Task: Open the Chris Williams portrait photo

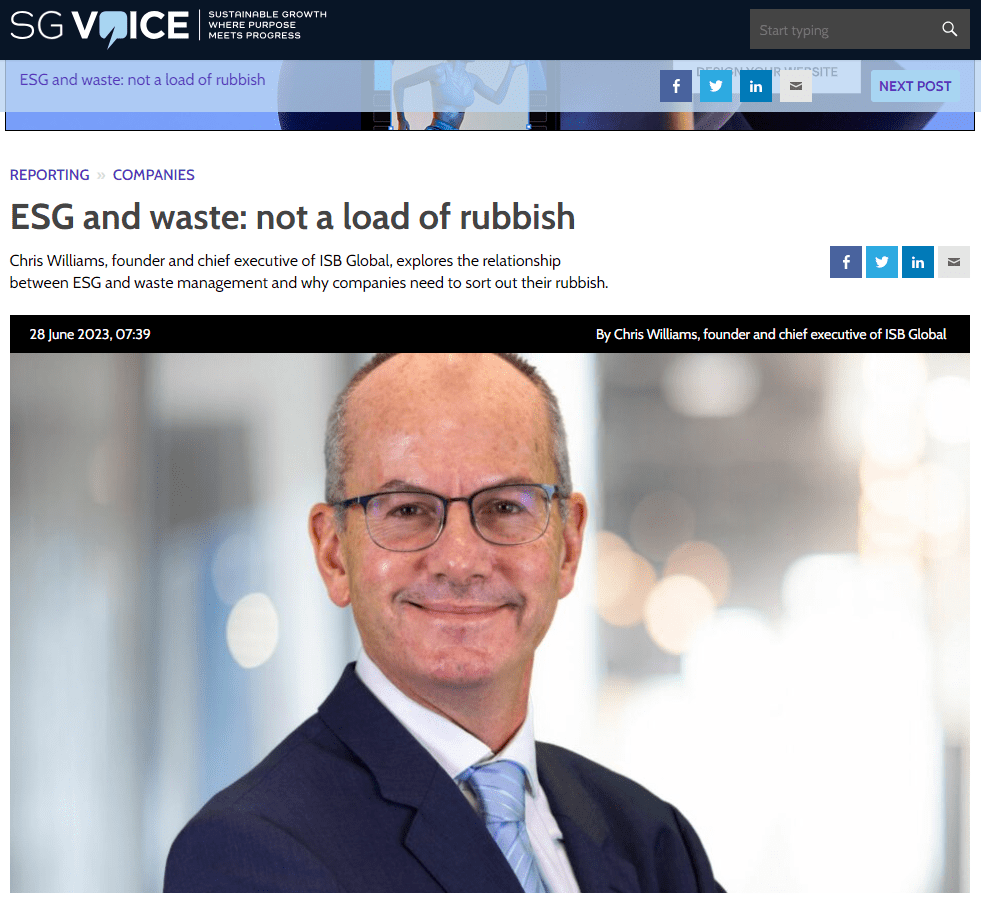Action: [490, 622]
